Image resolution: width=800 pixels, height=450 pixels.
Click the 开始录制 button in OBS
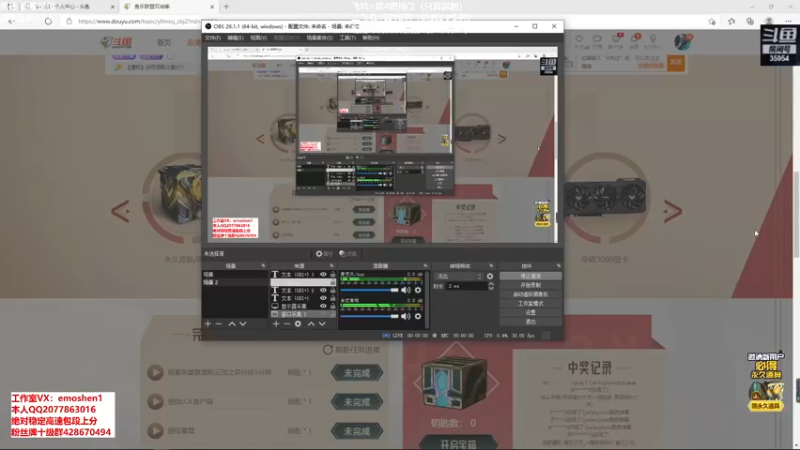click(x=531, y=285)
